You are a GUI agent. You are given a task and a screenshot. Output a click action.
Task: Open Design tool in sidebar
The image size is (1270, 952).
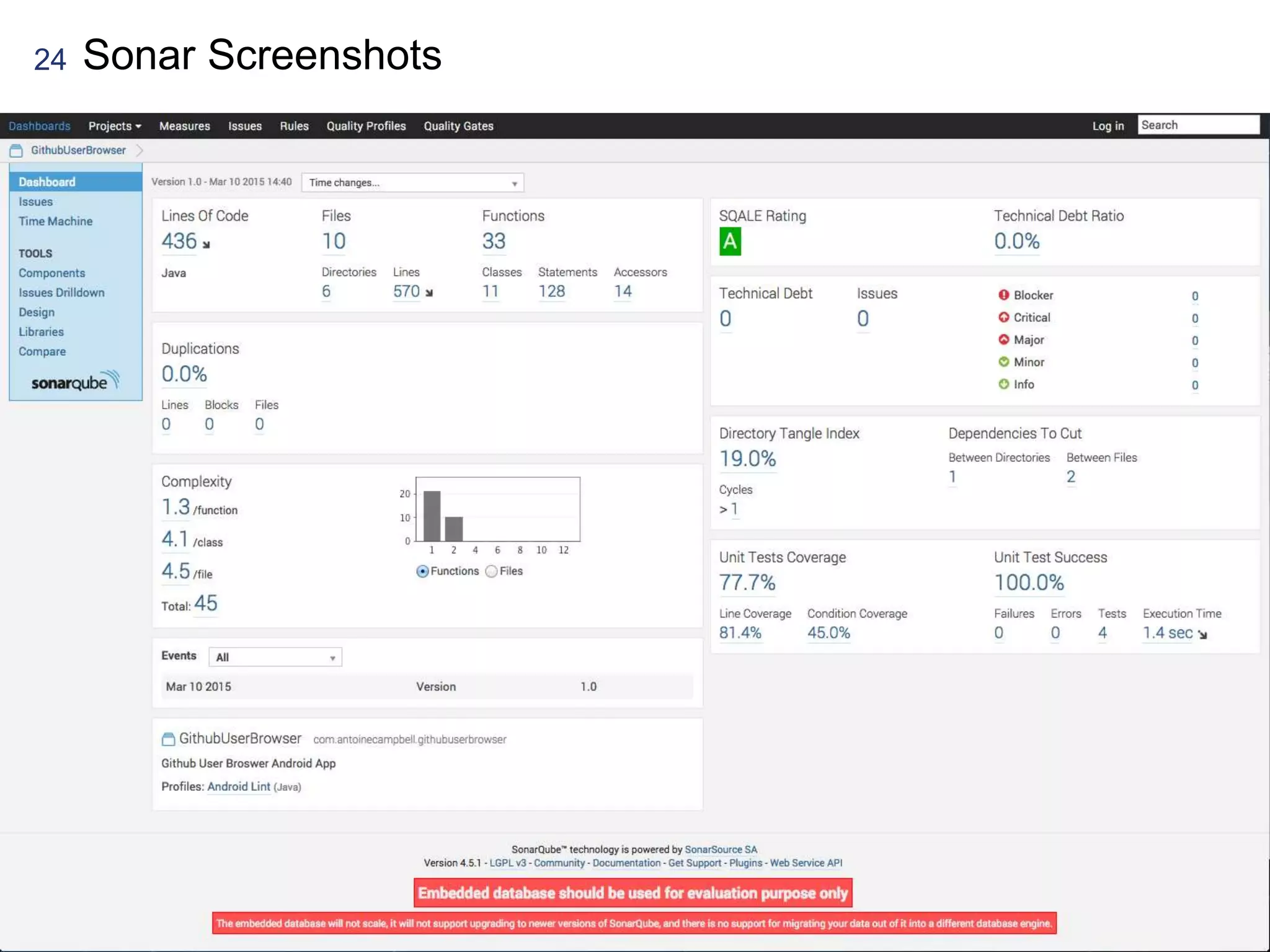pyautogui.click(x=37, y=312)
